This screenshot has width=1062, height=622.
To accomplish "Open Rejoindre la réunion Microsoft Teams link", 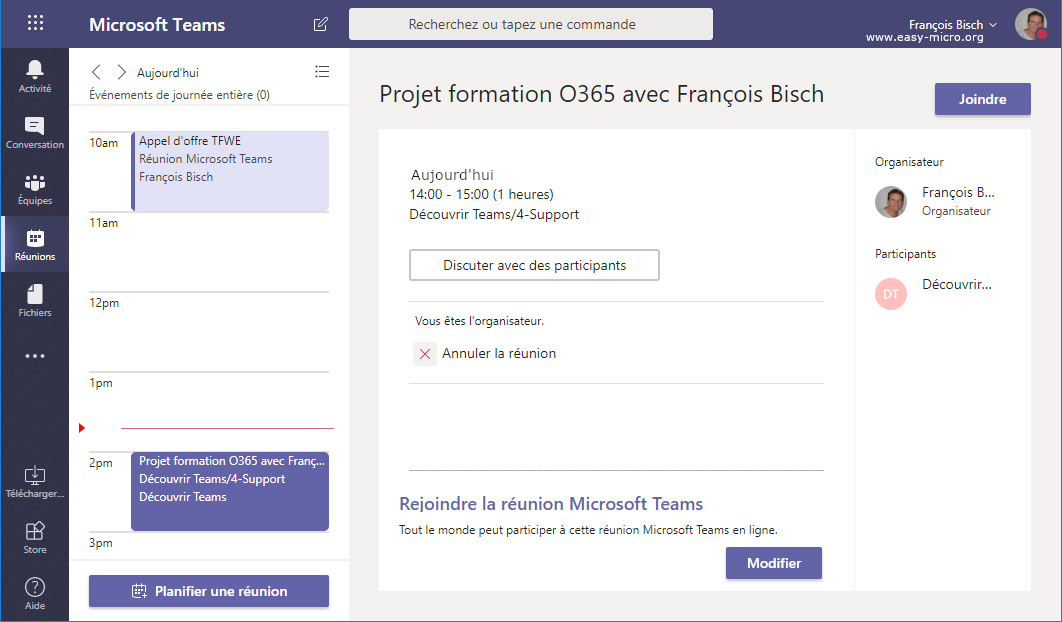I will [x=551, y=504].
